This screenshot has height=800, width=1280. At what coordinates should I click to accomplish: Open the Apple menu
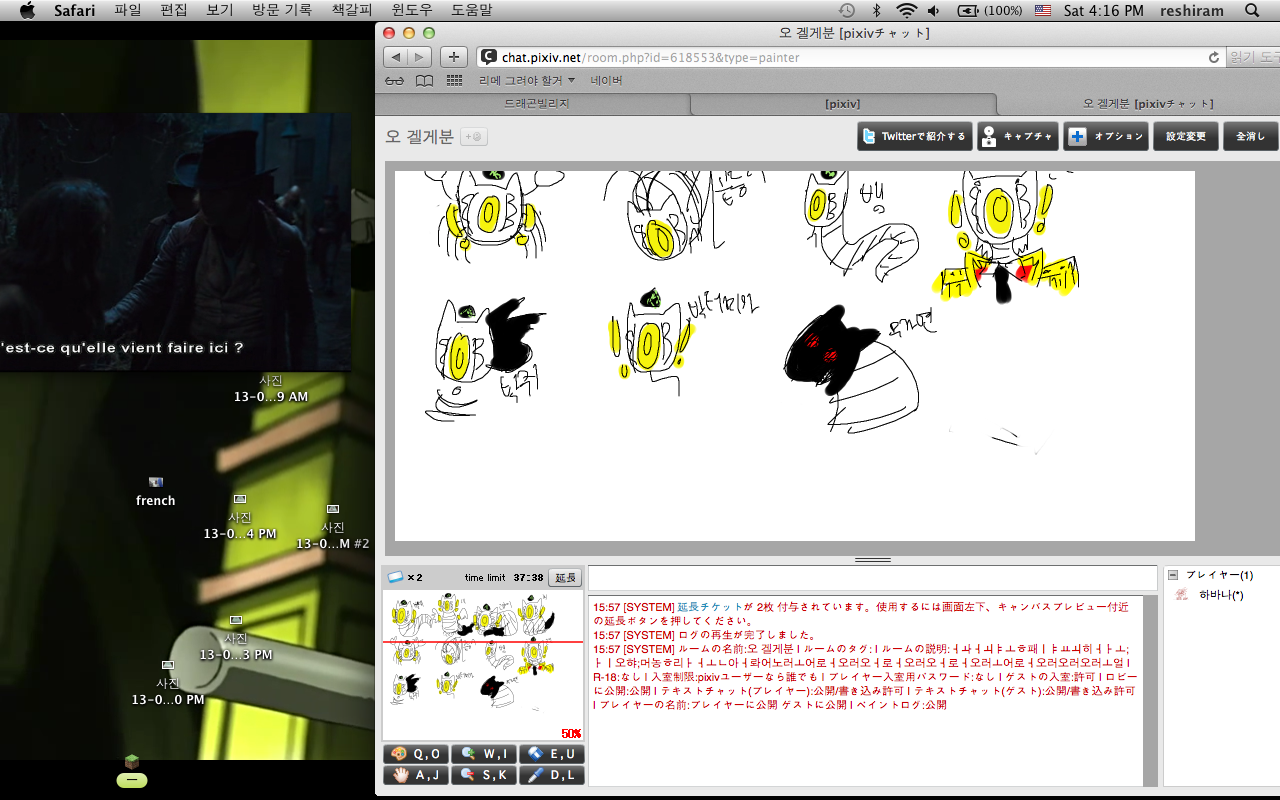[x=27, y=11]
